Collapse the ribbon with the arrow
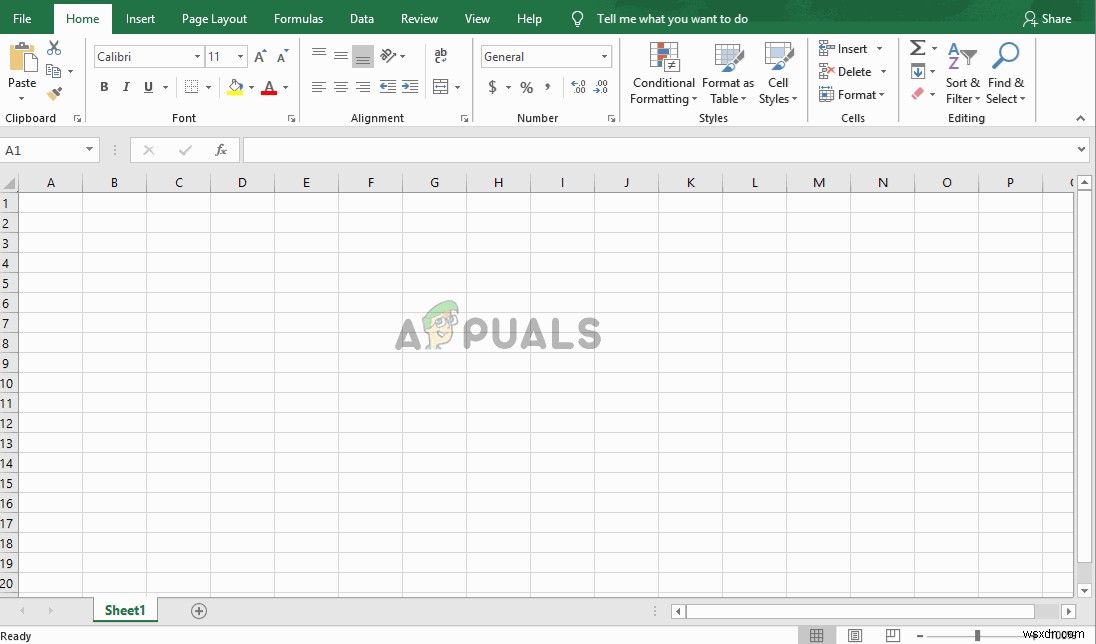Image resolution: width=1096 pixels, height=644 pixels. (x=1081, y=118)
